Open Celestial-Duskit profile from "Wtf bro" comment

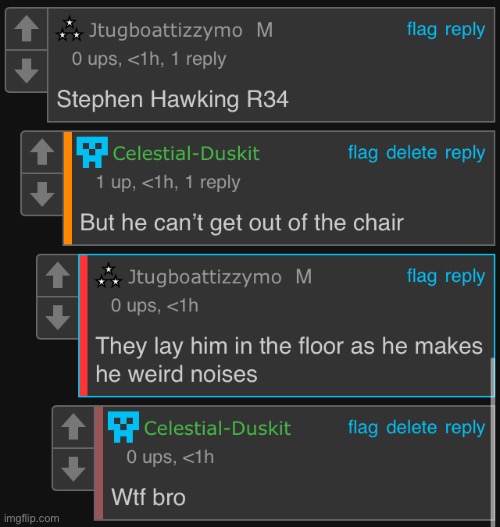(x=217, y=428)
